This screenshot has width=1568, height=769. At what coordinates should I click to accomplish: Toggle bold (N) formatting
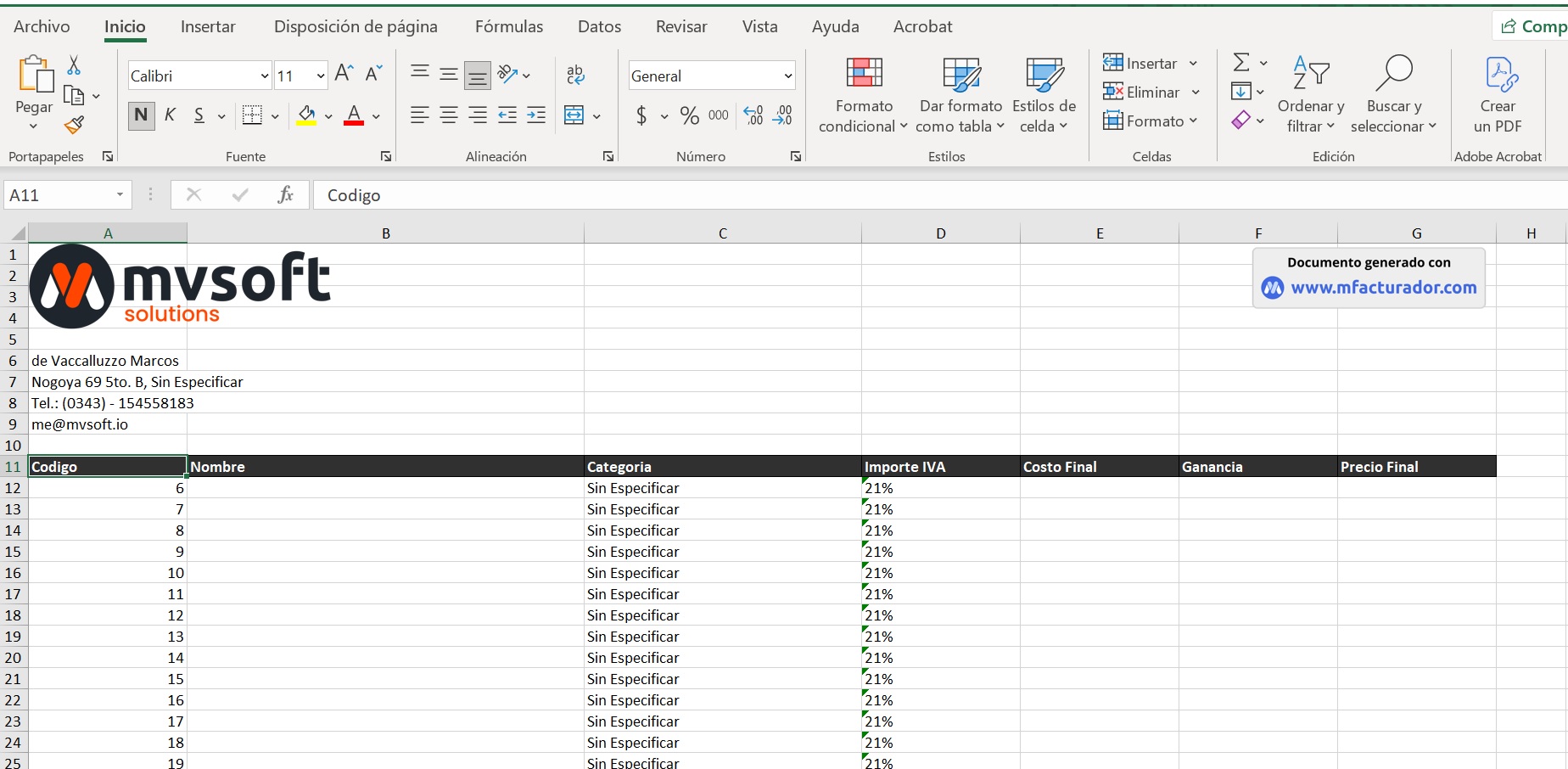click(x=141, y=115)
